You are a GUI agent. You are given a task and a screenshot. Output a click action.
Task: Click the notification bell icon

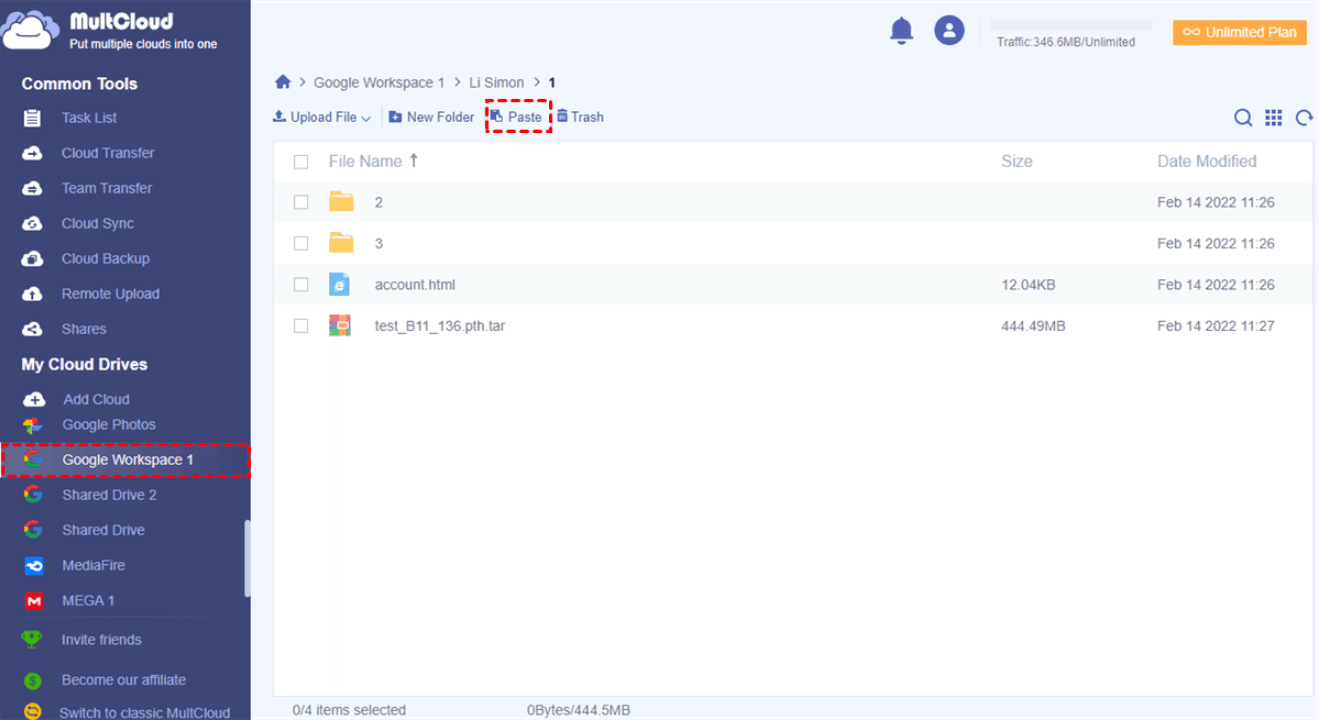pos(901,31)
